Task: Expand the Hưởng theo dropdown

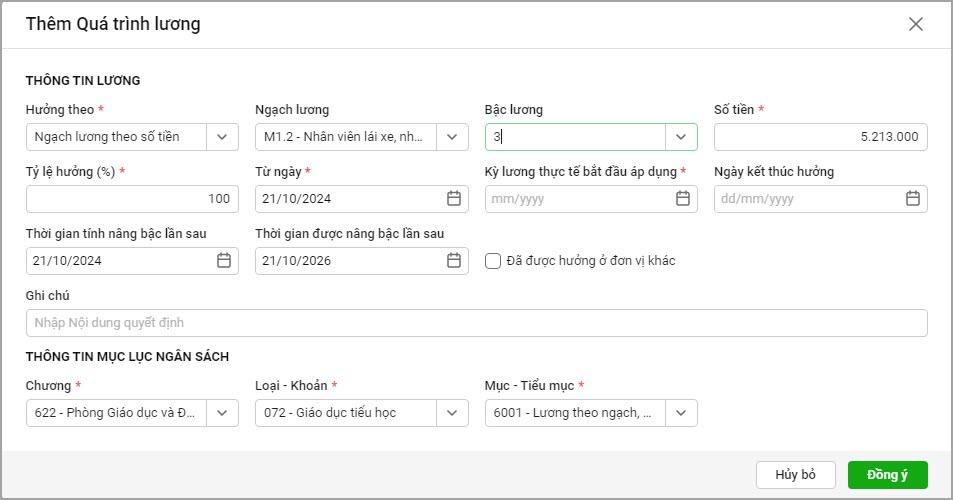Action: coord(222,137)
